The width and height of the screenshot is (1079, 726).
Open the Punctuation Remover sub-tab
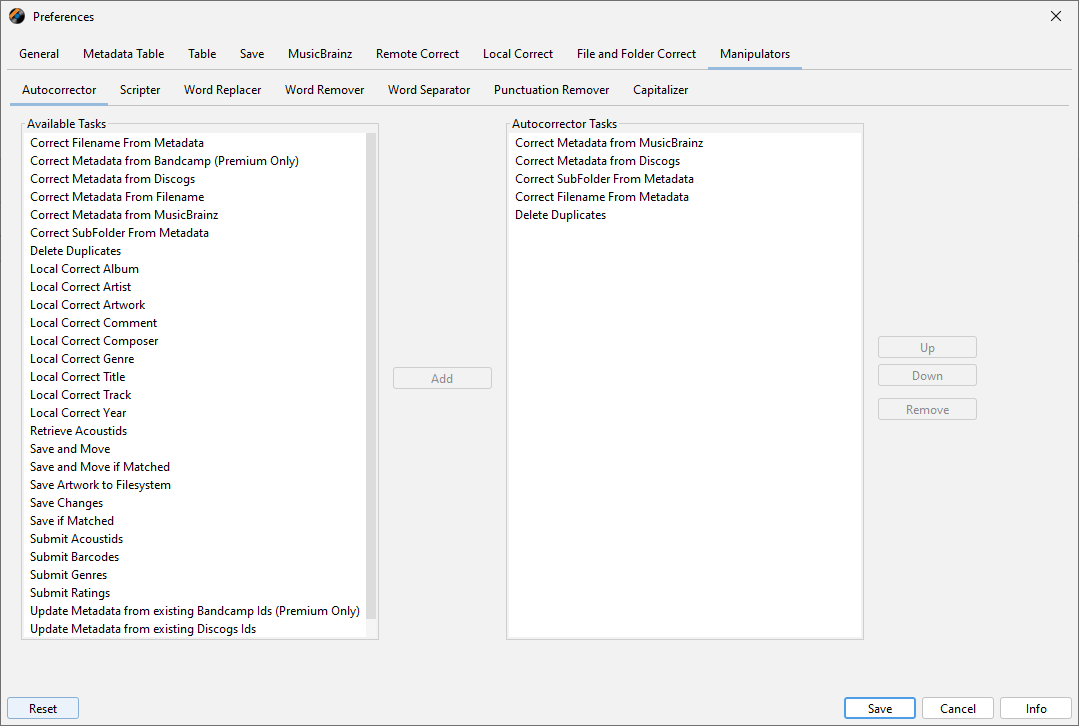coord(551,89)
